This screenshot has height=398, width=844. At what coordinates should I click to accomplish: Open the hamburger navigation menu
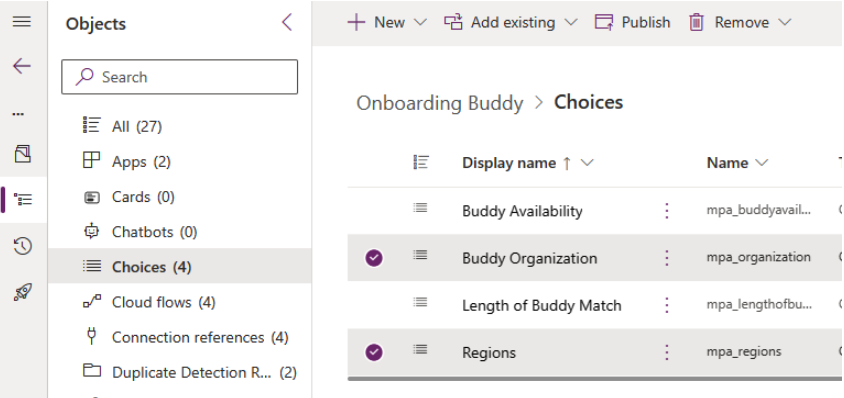[x=22, y=22]
